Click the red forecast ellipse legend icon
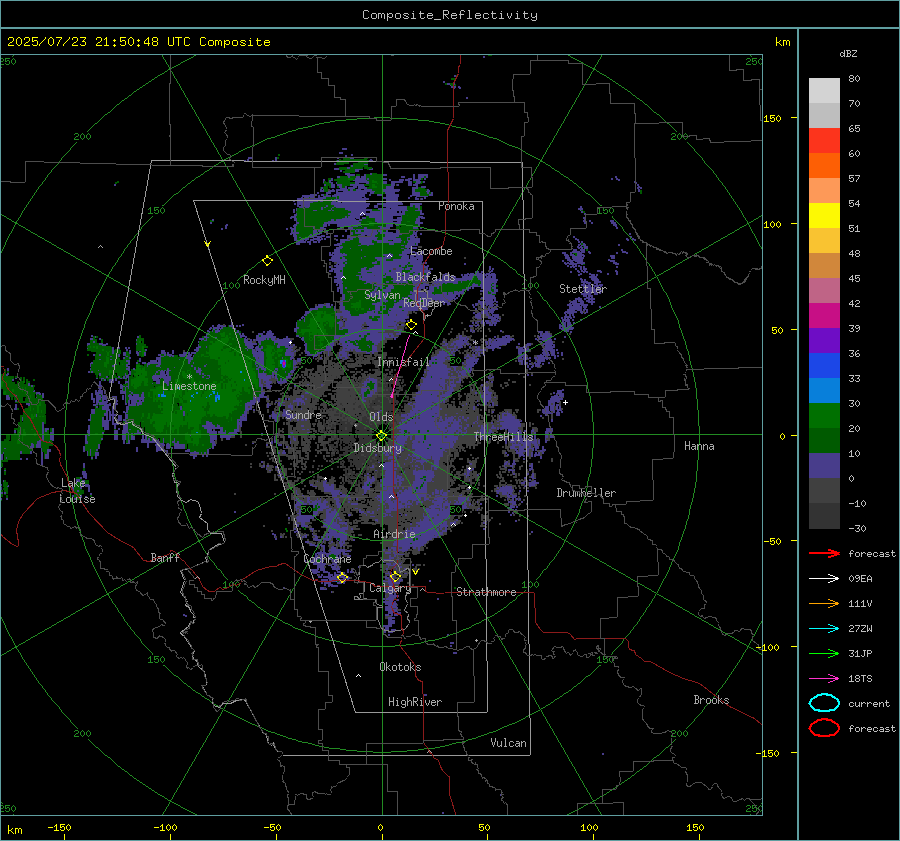 click(x=824, y=728)
